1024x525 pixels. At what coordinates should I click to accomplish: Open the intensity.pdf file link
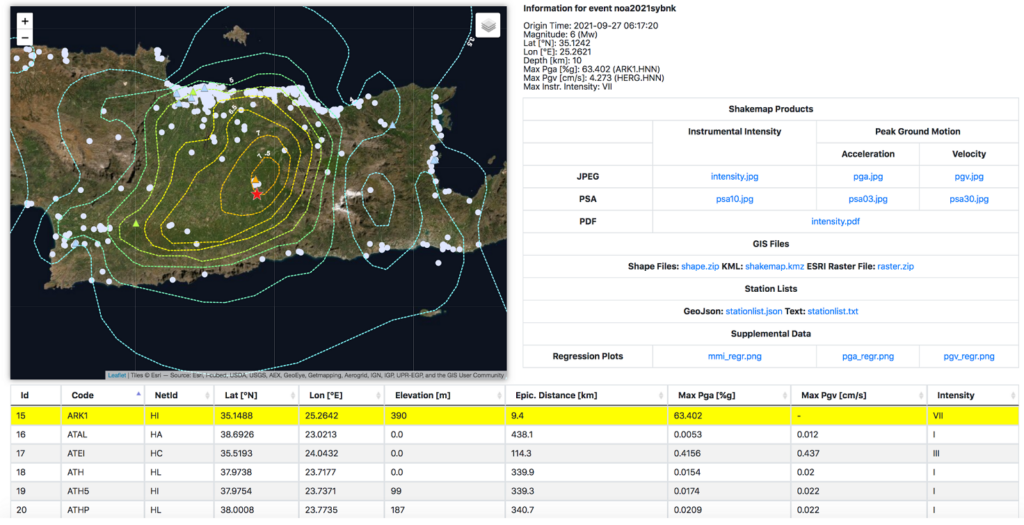click(835, 221)
